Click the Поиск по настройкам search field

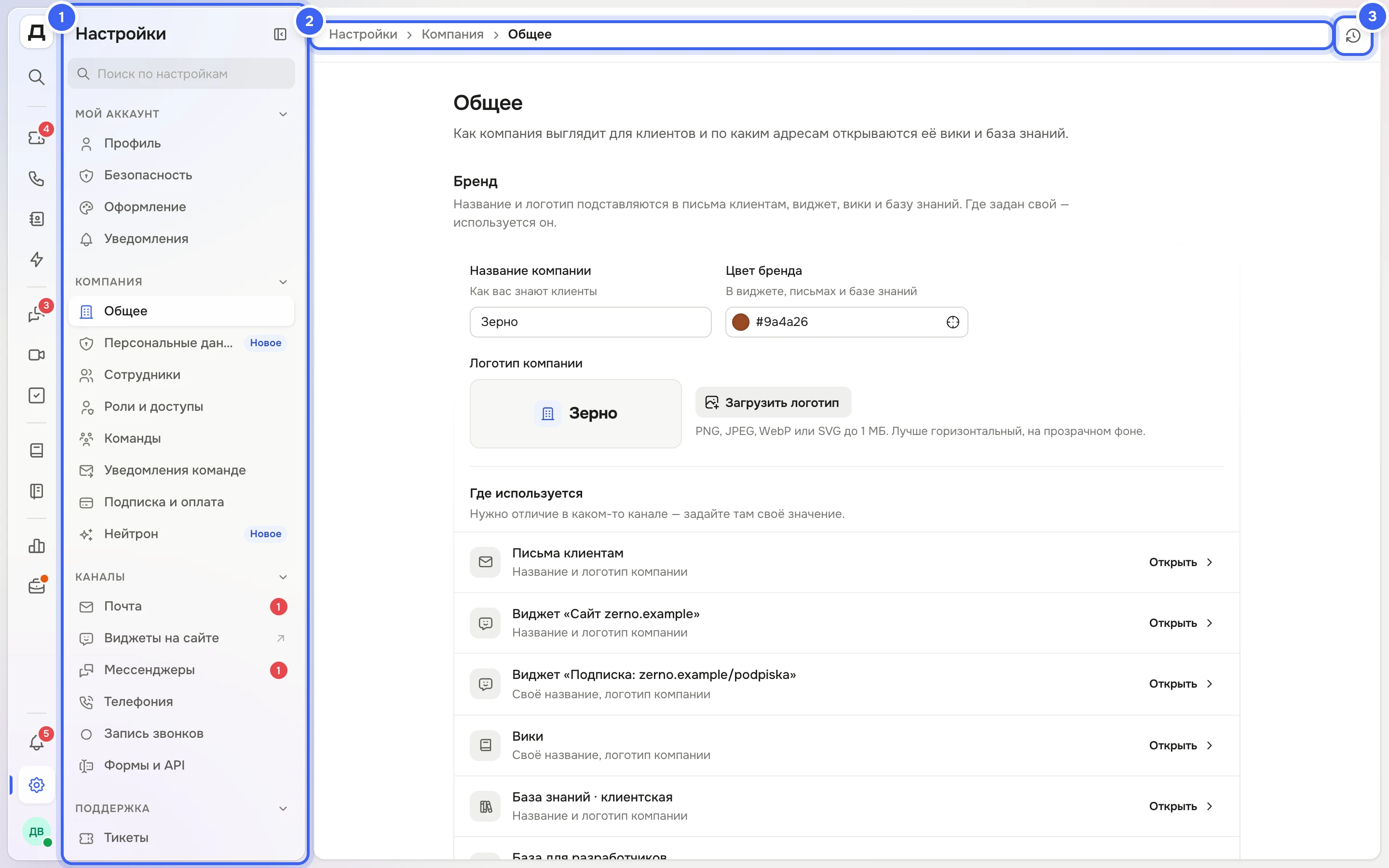pyautogui.click(x=181, y=73)
